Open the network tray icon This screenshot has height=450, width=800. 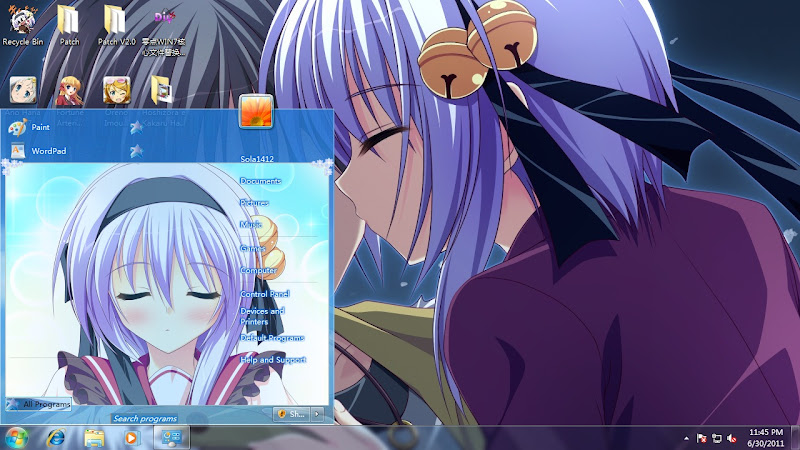click(x=717, y=438)
